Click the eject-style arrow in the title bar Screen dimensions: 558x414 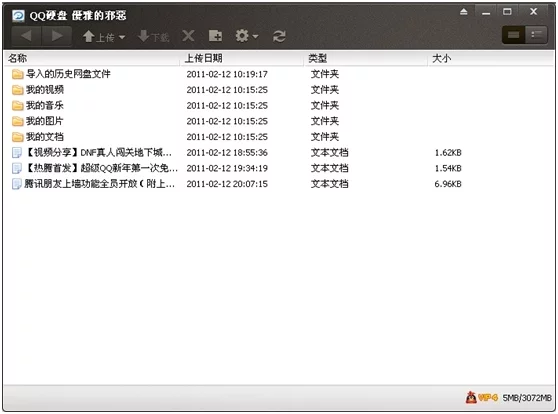tap(464, 12)
